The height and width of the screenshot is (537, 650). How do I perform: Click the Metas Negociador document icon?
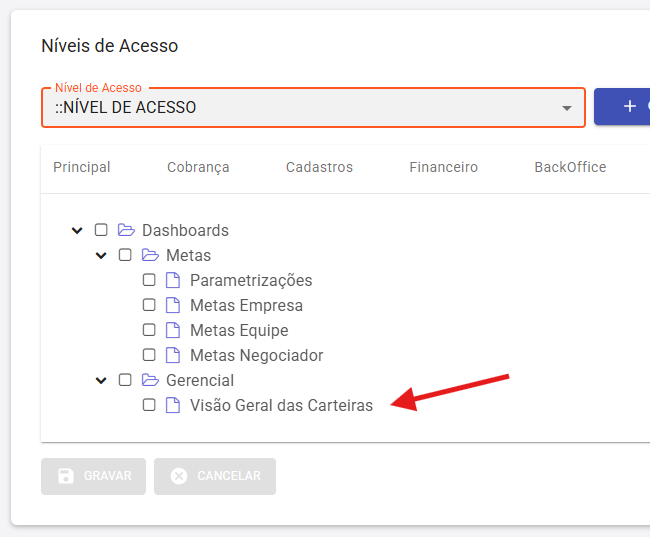tap(173, 355)
